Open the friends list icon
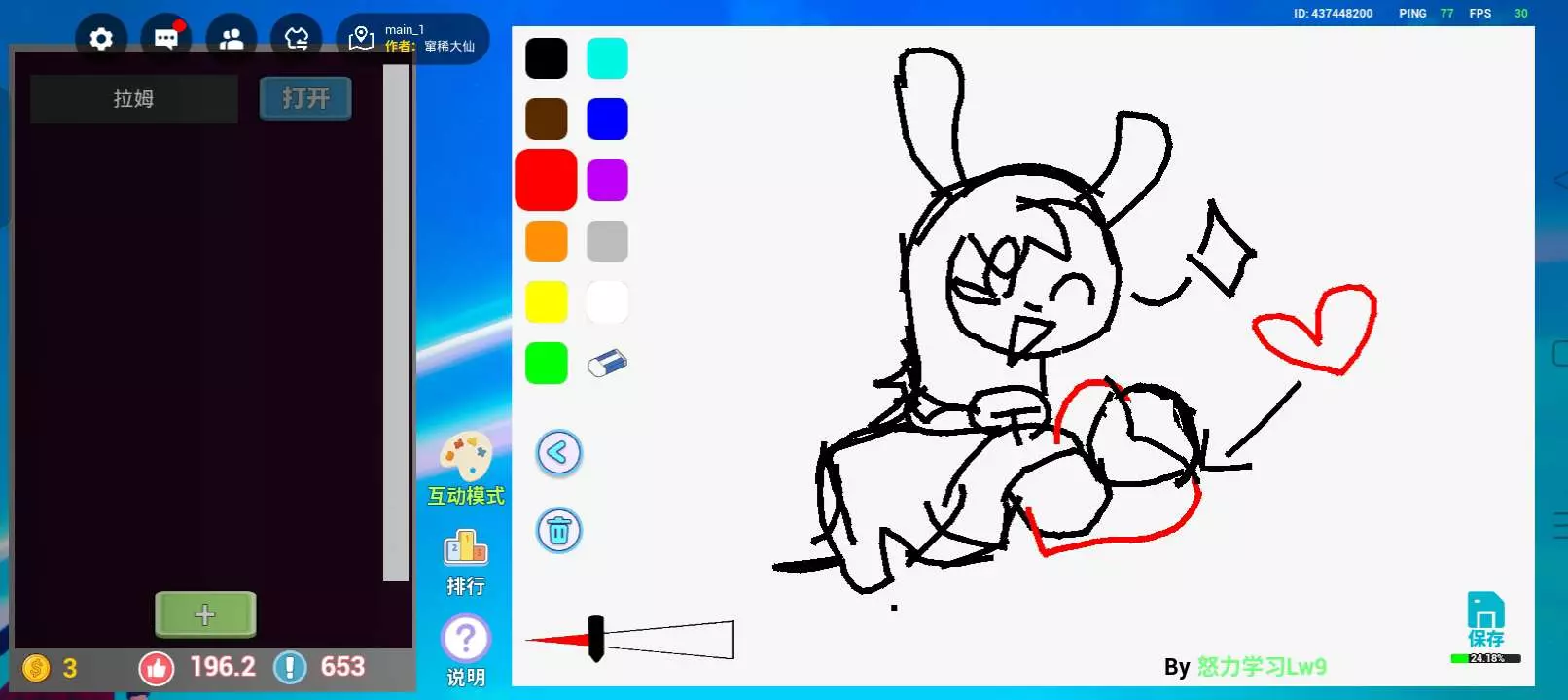The width and height of the screenshot is (1568, 700). point(232,39)
